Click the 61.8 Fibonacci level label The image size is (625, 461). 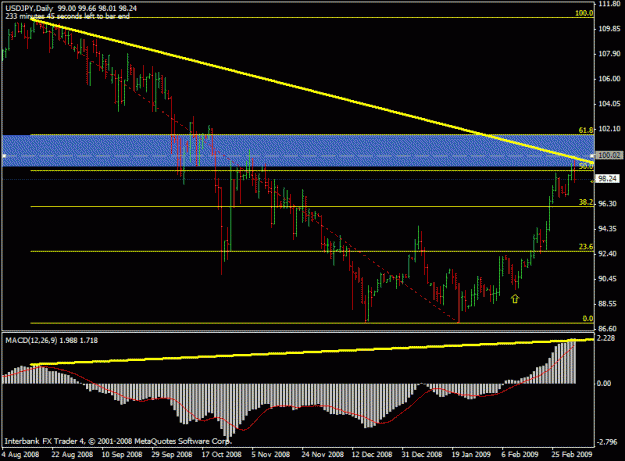[x=586, y=130]
